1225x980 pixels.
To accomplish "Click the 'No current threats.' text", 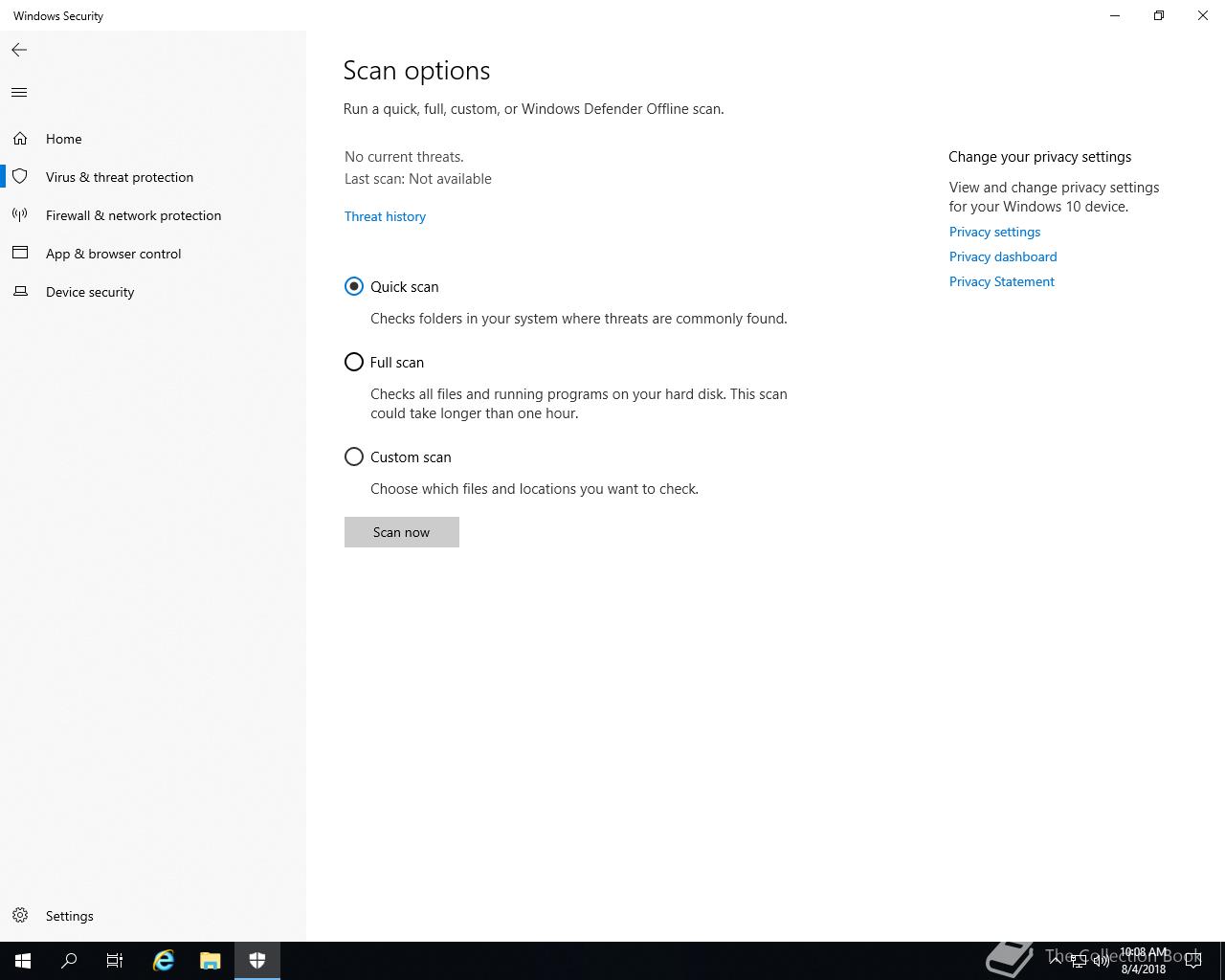I will 404,157.
